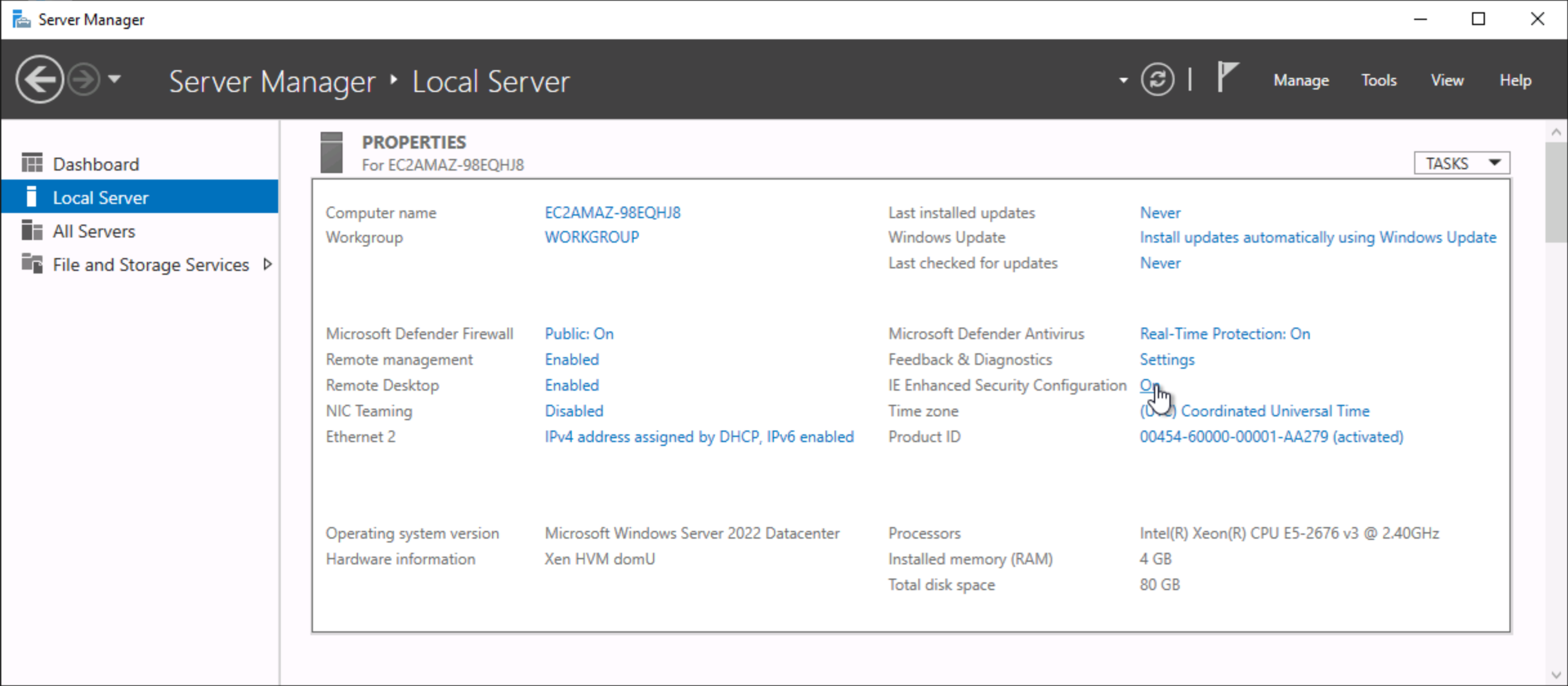Click the vertical scrollbar down arrow
Screen dimensions: 1568x686
tap(1556, 675)
